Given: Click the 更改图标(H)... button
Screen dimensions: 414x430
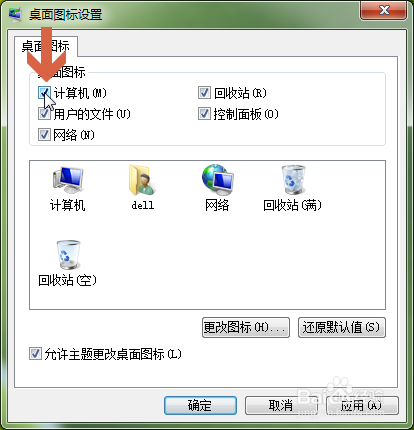Looking at the screenshot, I should (246, 327).
